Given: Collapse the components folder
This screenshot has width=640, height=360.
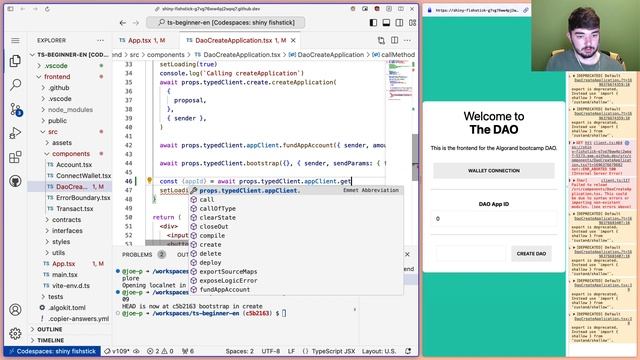Looking at the screenshot, I should pyautogui.click(x=71, y=154).
